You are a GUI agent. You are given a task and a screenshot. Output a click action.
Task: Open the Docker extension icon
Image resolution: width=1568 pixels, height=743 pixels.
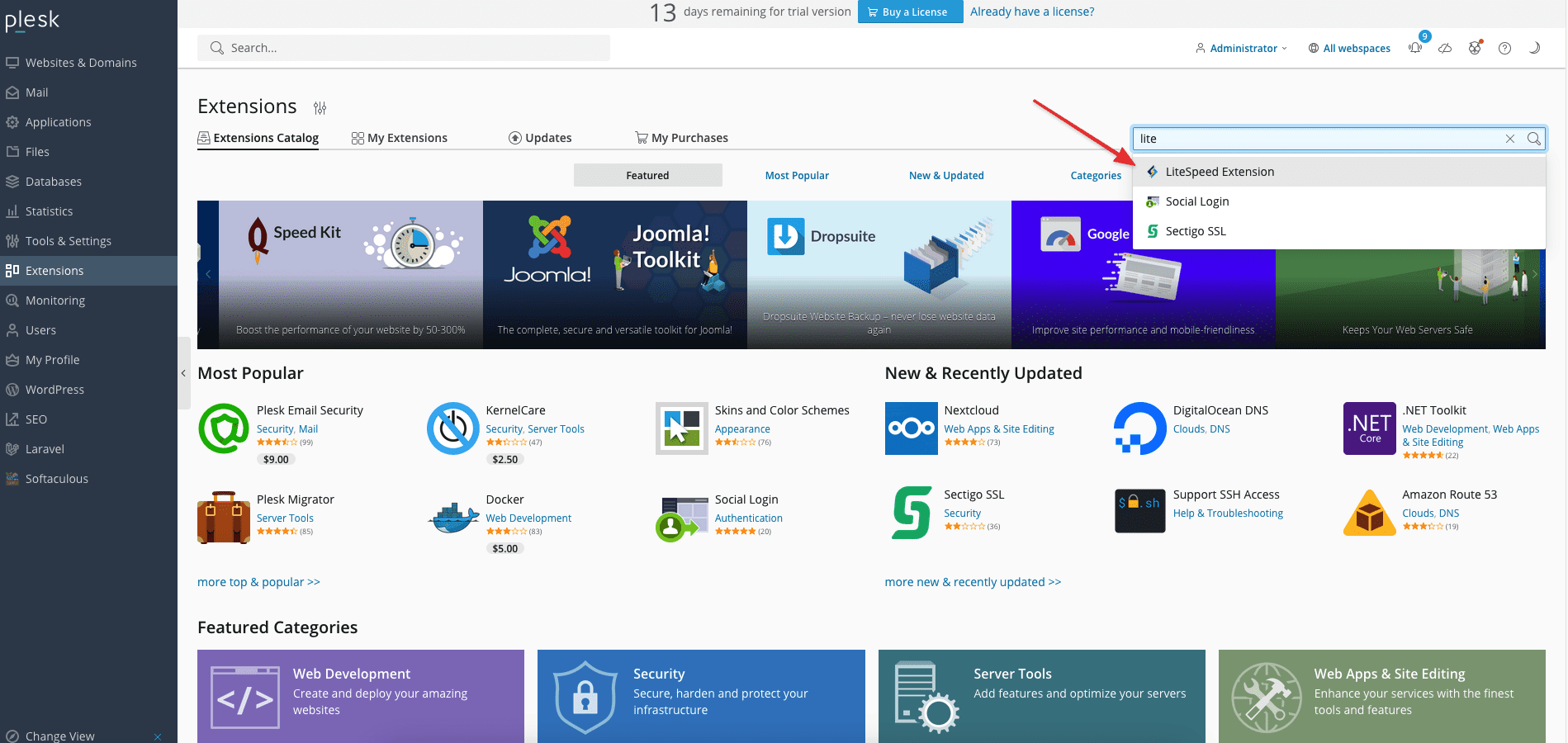(453, 518)
